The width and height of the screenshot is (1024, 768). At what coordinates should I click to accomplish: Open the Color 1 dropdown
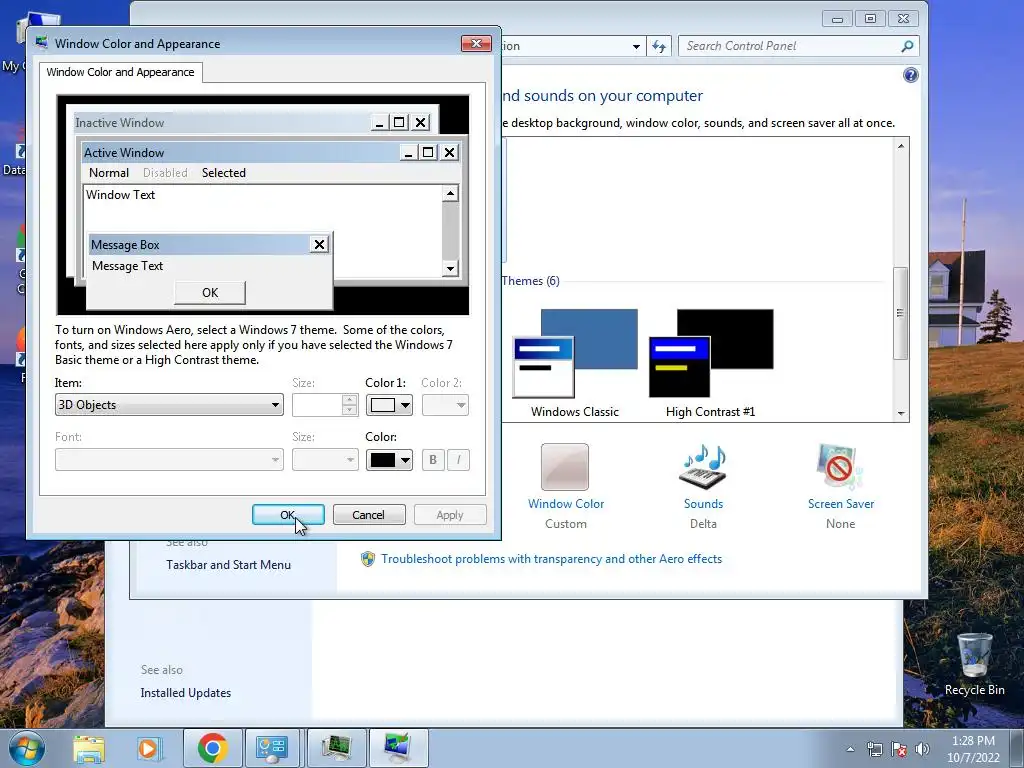coord(389,405)
